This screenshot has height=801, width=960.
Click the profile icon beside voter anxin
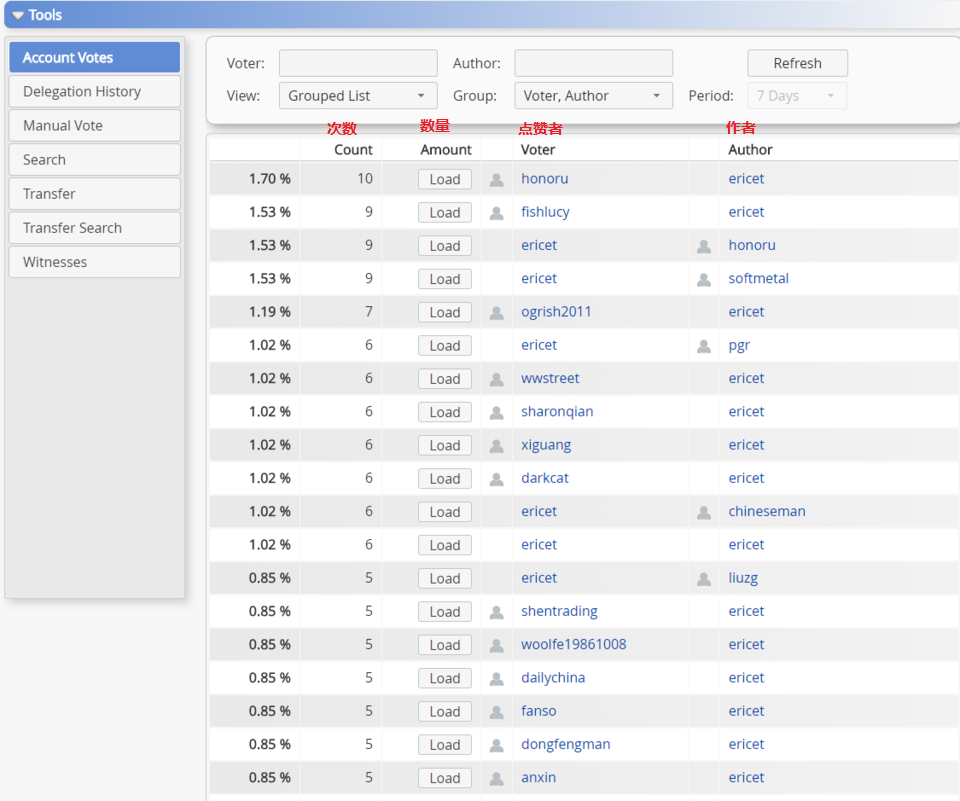click(496, 778)
